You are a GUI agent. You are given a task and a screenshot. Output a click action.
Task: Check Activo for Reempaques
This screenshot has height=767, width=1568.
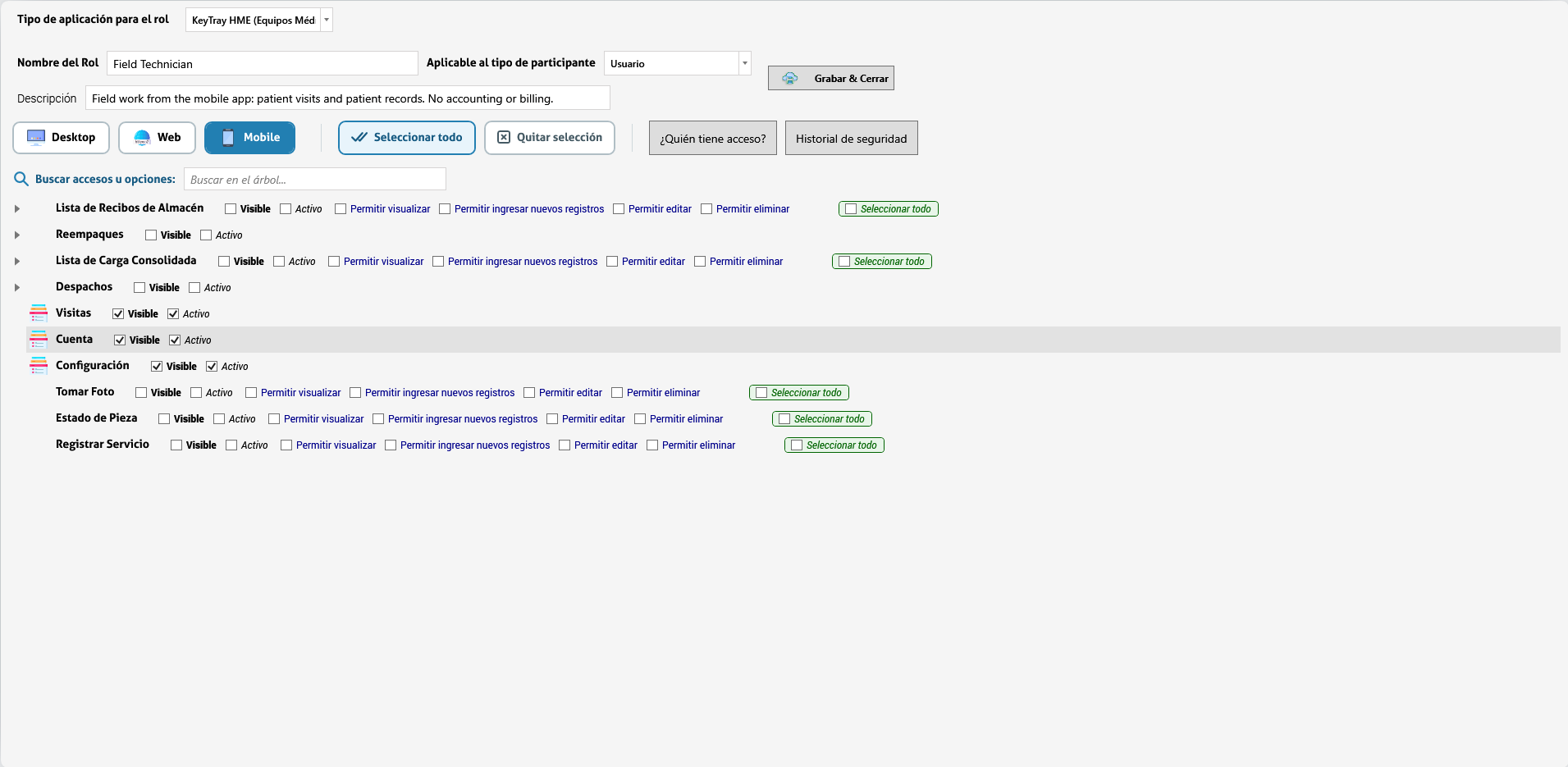(x=206, y=235)
